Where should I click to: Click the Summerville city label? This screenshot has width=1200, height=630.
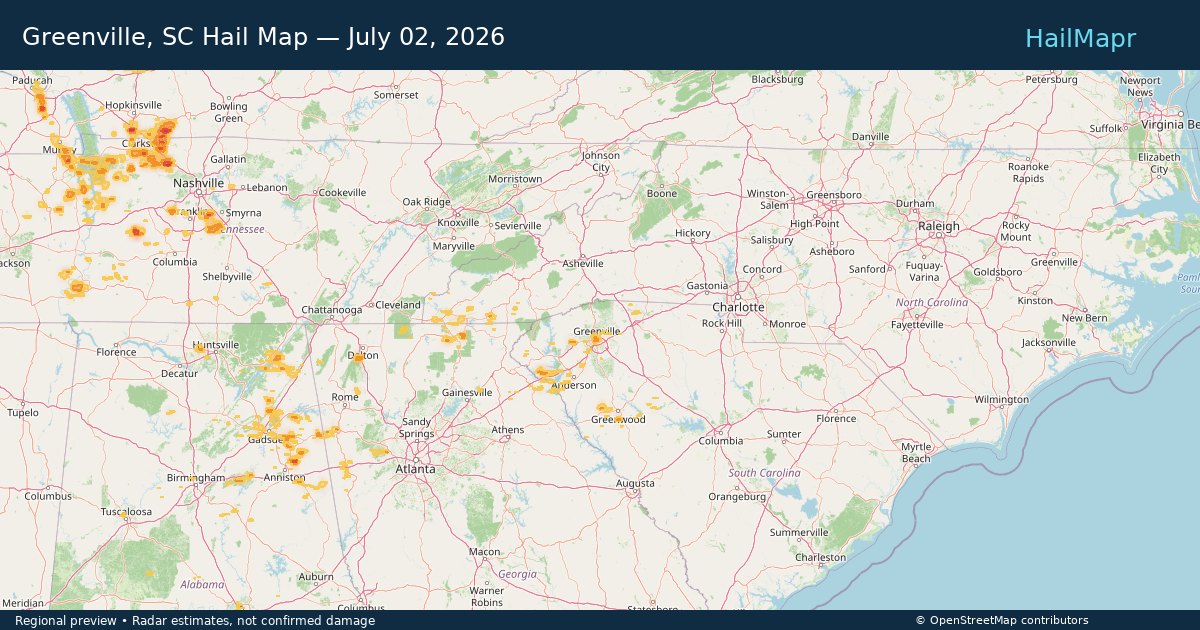coord(799,533)
